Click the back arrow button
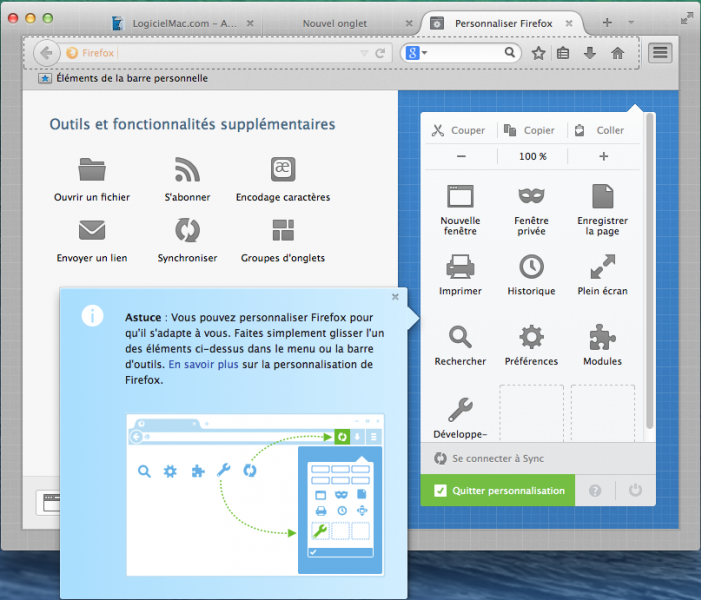This screenshot has width=701, height=600. click(46, 53)
